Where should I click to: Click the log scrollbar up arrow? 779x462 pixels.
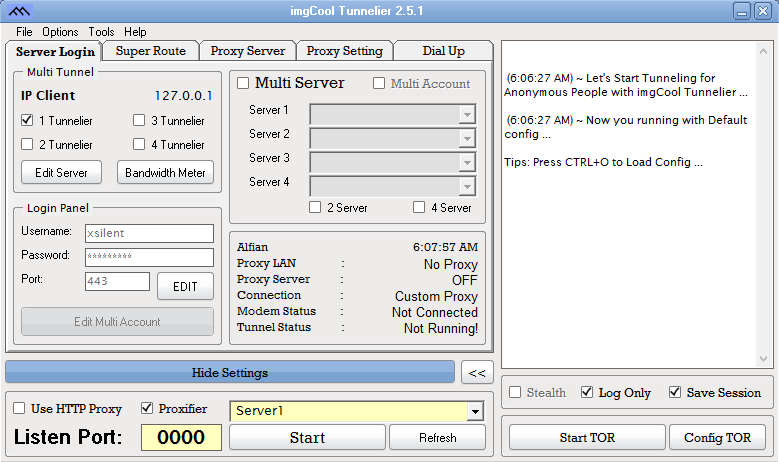(763, 51)
